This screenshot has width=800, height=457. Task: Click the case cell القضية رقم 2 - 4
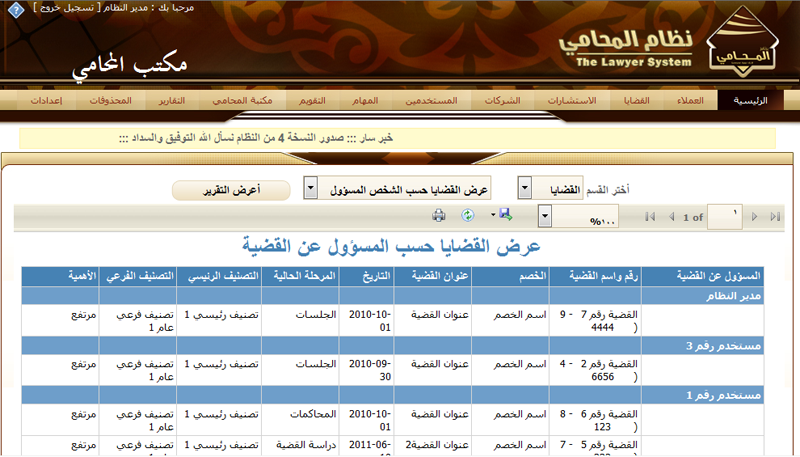595,370
